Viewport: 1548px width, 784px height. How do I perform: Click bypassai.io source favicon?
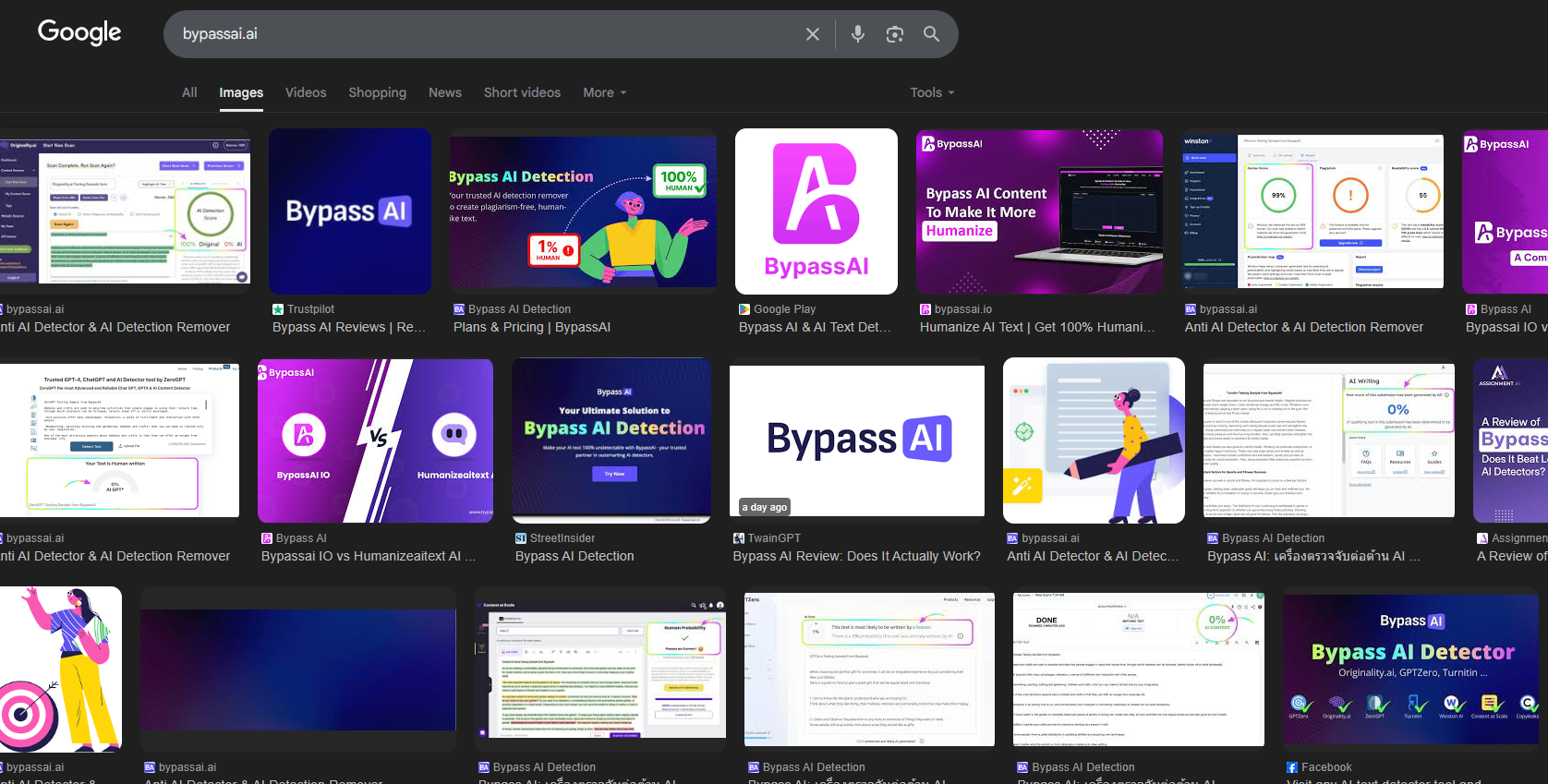(925, 309)
